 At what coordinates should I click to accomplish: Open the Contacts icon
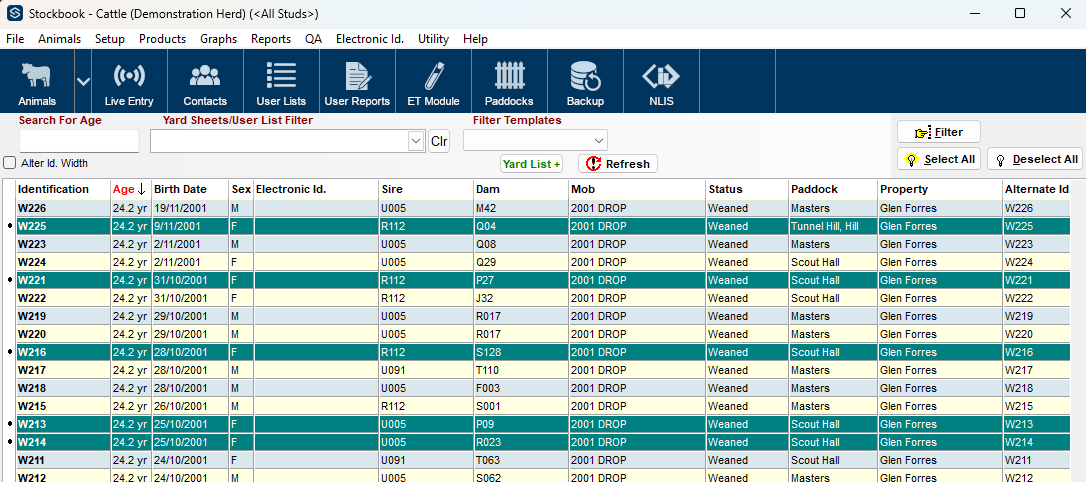[205, 82]
